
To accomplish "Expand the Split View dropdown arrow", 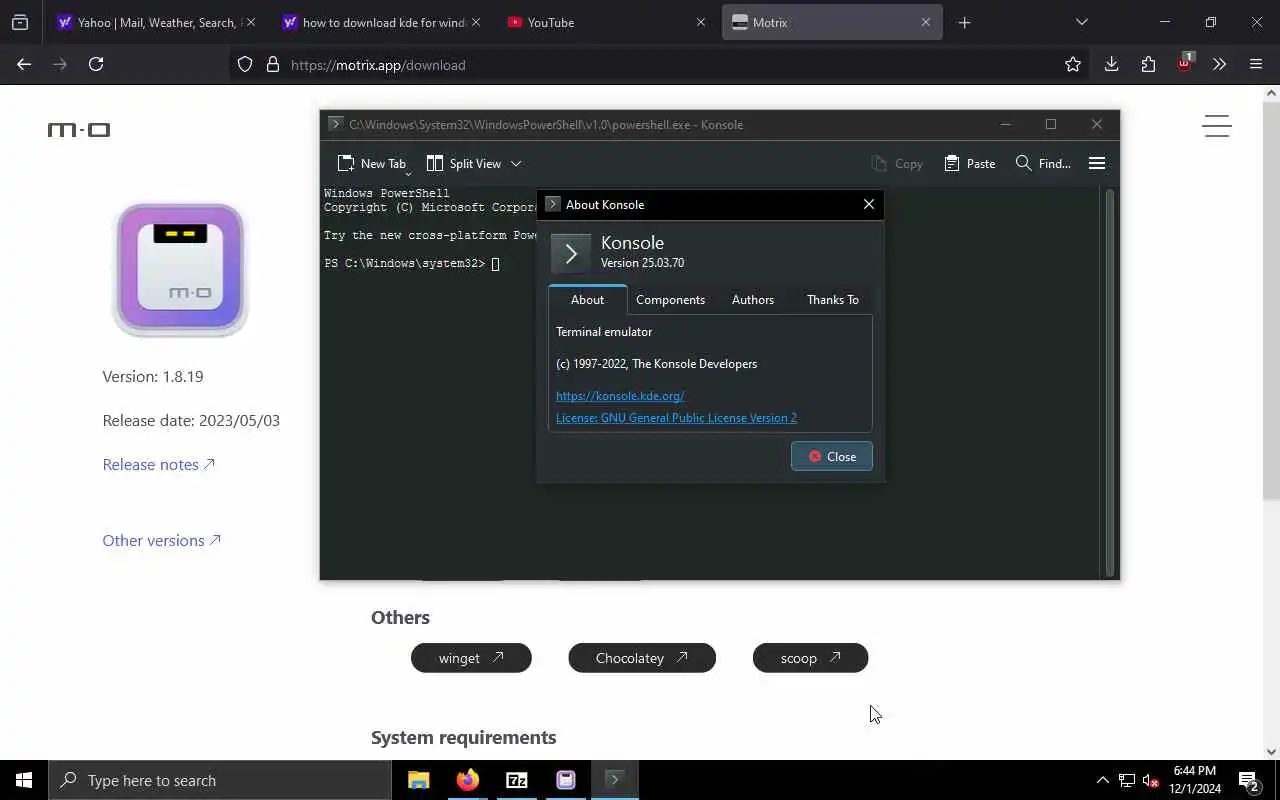I will pyautogui.click(x=516, y=164).
